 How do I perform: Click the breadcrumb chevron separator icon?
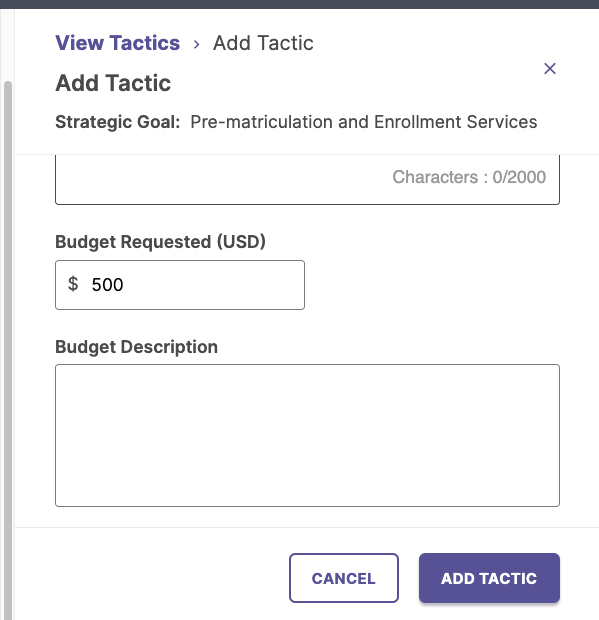coord(196,44)
